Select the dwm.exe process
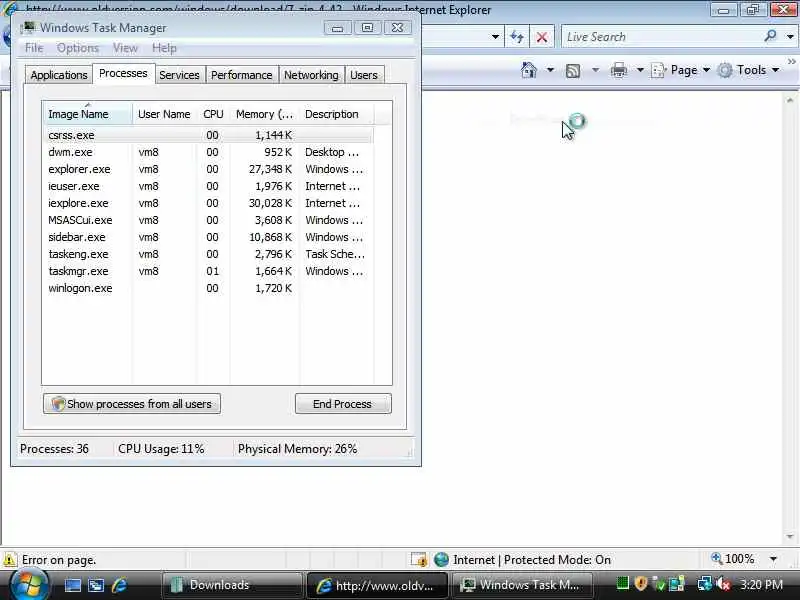The height and width of the screenshot is (600, 800). (x=208, y=152)
